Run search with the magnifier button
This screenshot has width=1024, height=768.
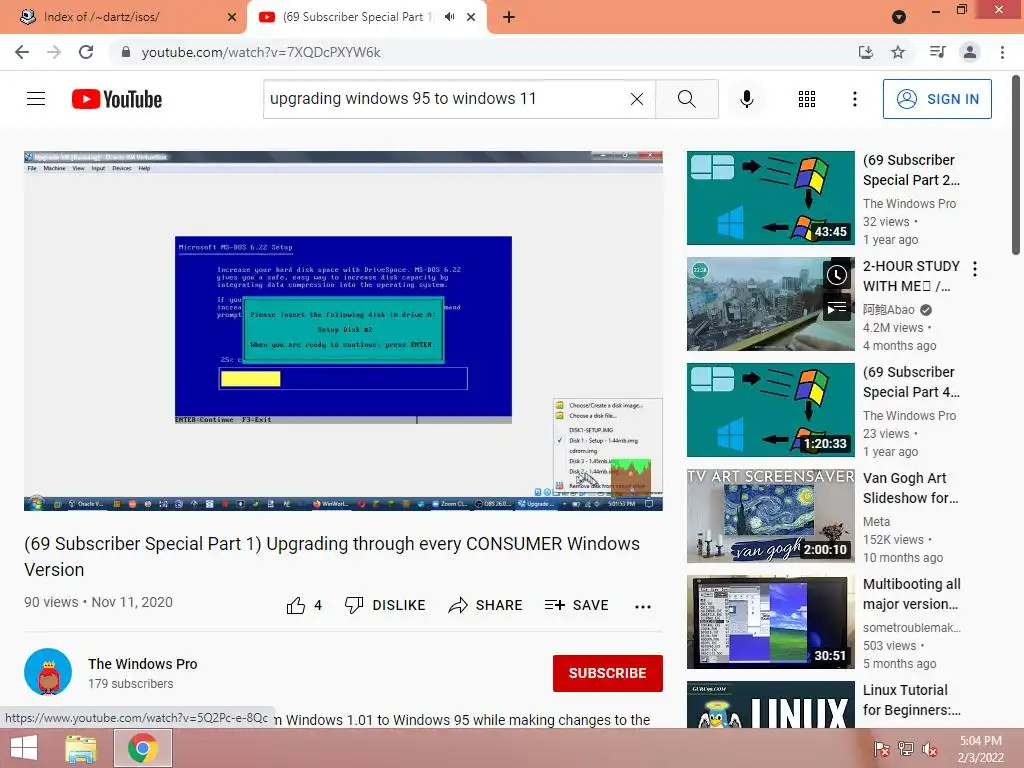coord(686,99)
